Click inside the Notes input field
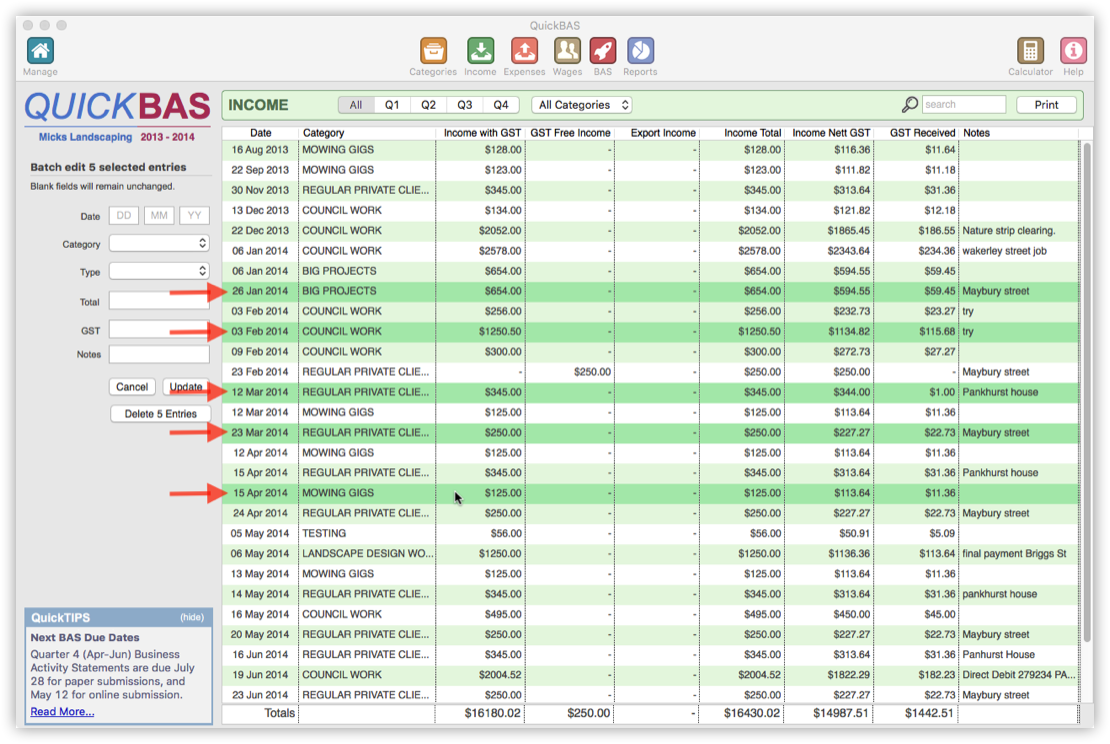Screen dimensions: 1110x744 click(159, 353)
